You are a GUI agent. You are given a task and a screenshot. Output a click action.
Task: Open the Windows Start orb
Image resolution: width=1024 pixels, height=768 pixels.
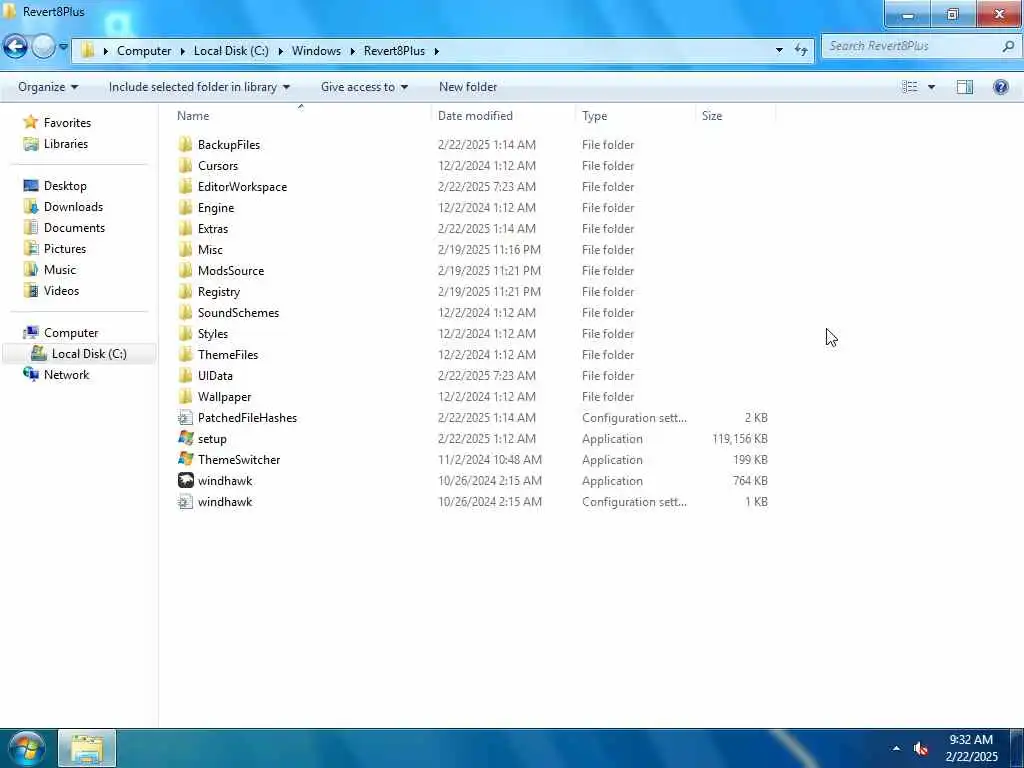[x=26, y=748]
